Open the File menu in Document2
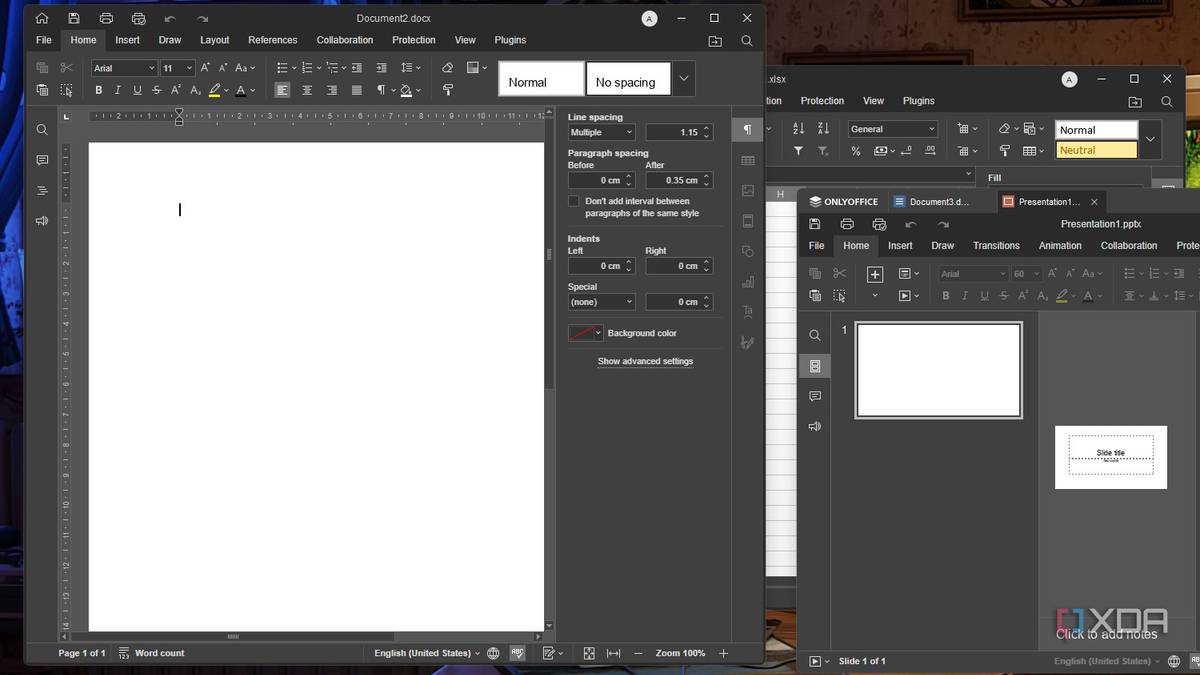Image resolution: width=1200 pixels, height=675 pixels. point(44,40)
